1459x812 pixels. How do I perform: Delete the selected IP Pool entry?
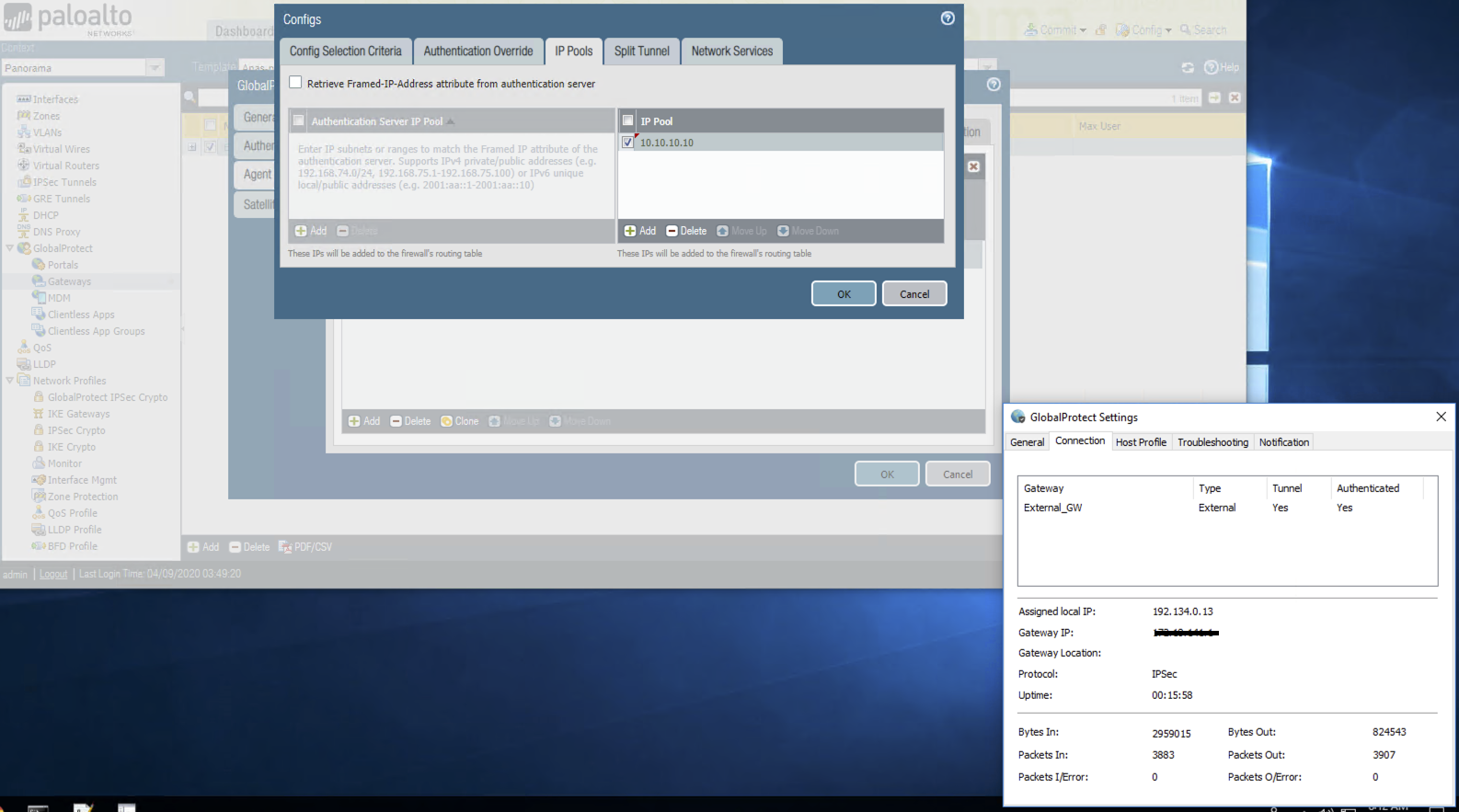[686, 231]
